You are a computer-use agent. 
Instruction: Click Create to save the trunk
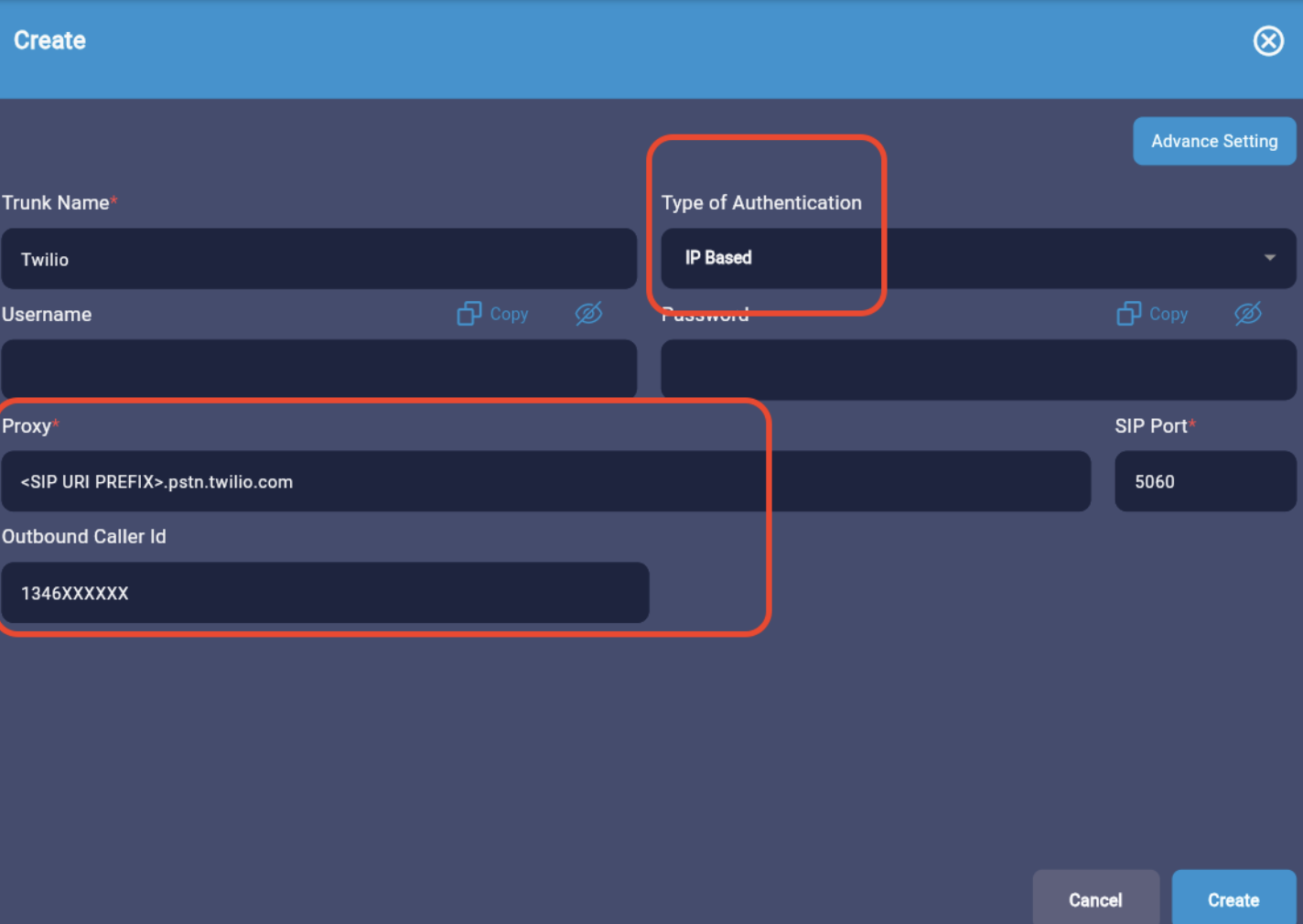coord(1233,899)
